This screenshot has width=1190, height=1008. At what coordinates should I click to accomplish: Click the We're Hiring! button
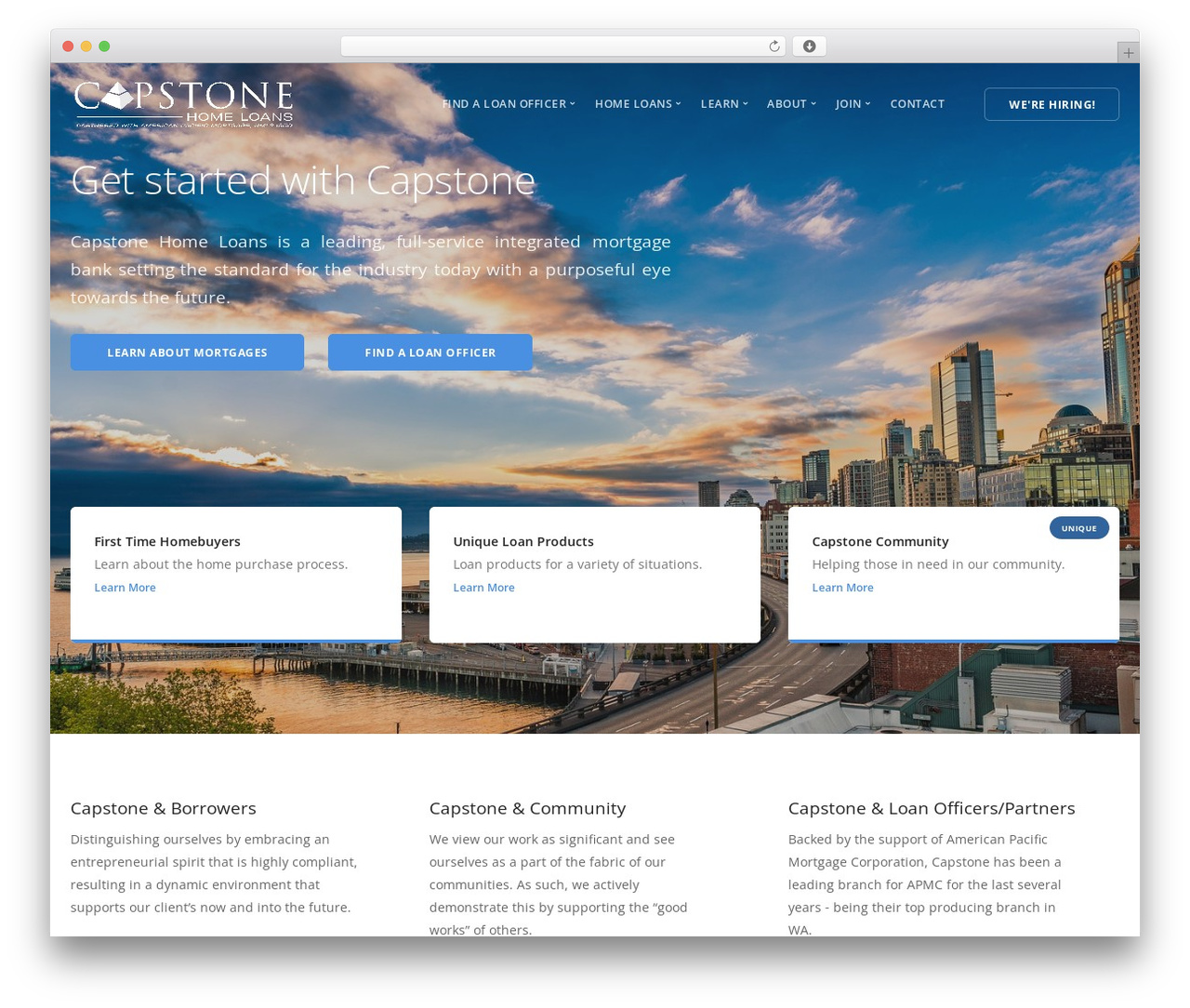[x=1051, y=104]
